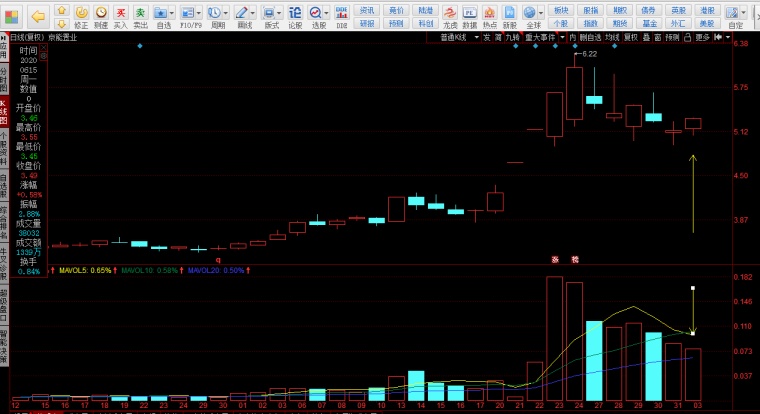Viewport: 760px width, 414px height.
Task: Click 删自选 to remove from favorites
Action: coord(590,37)
